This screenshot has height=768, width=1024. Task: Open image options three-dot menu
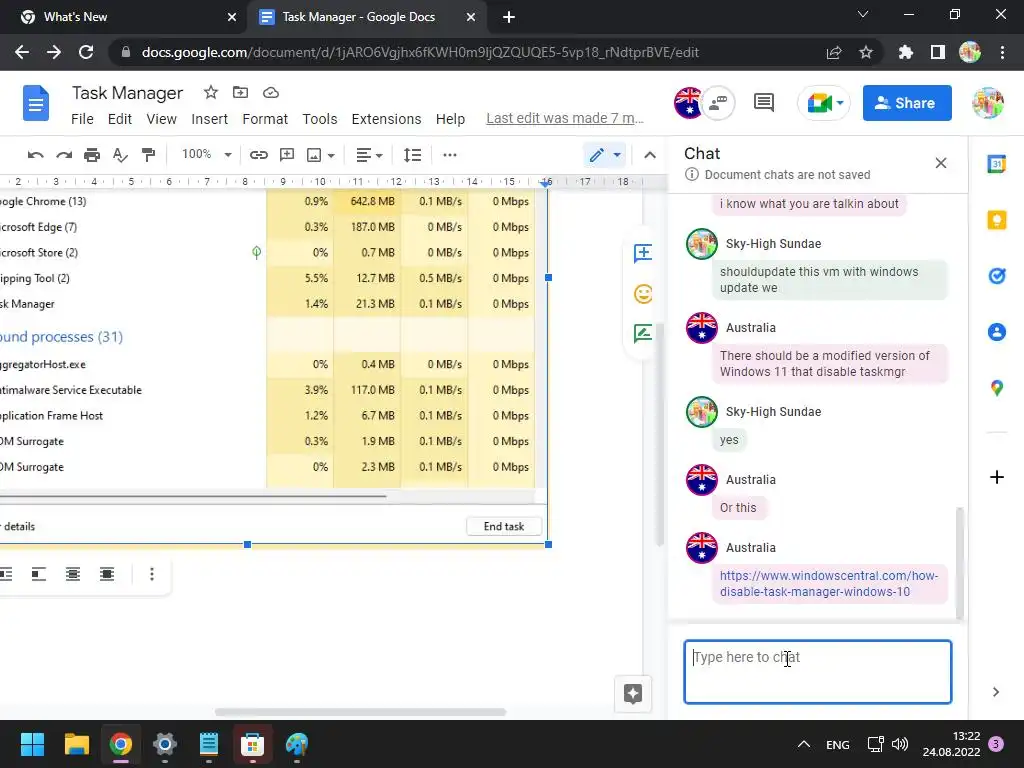152,574
